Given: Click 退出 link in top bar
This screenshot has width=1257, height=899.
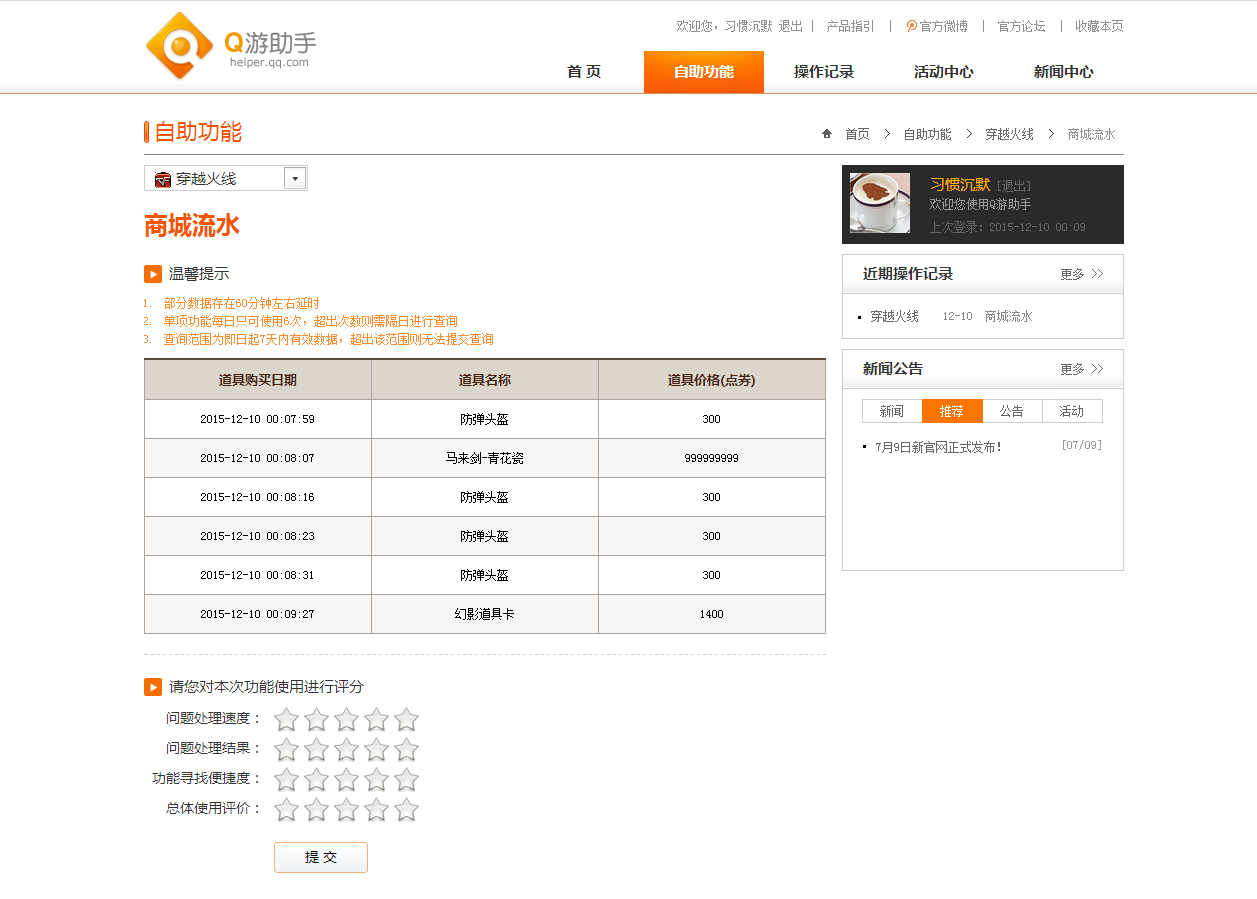Looking at the screenshot, I should [x=791, y=26].
